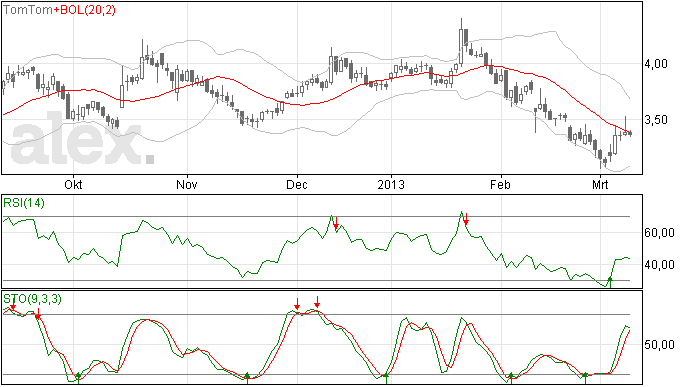Click the +BOL(20;2) indicator label
Viewport: 690px width, 387px height.
[84, 10]
